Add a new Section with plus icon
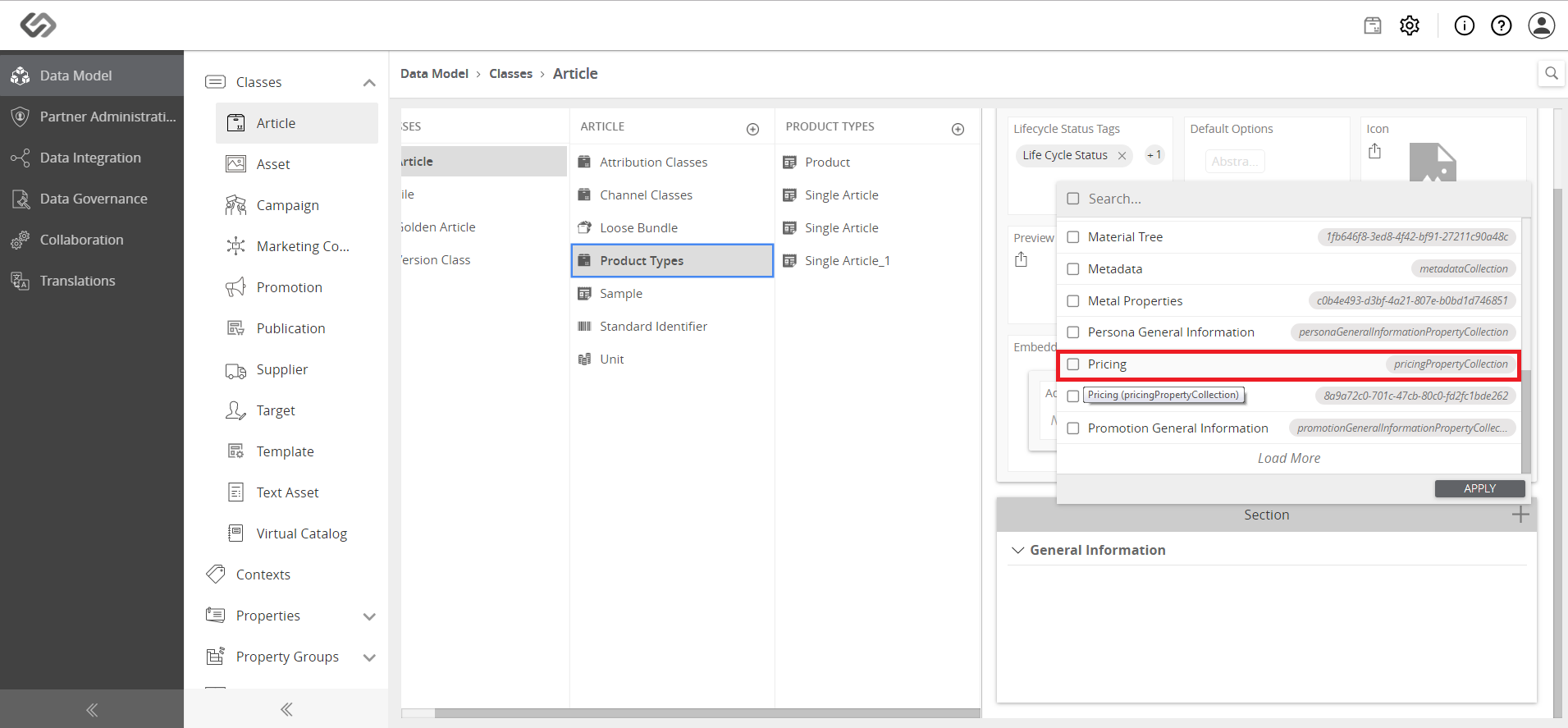This screenshot has width=1568, height=728. click(x=1520, y=515)
